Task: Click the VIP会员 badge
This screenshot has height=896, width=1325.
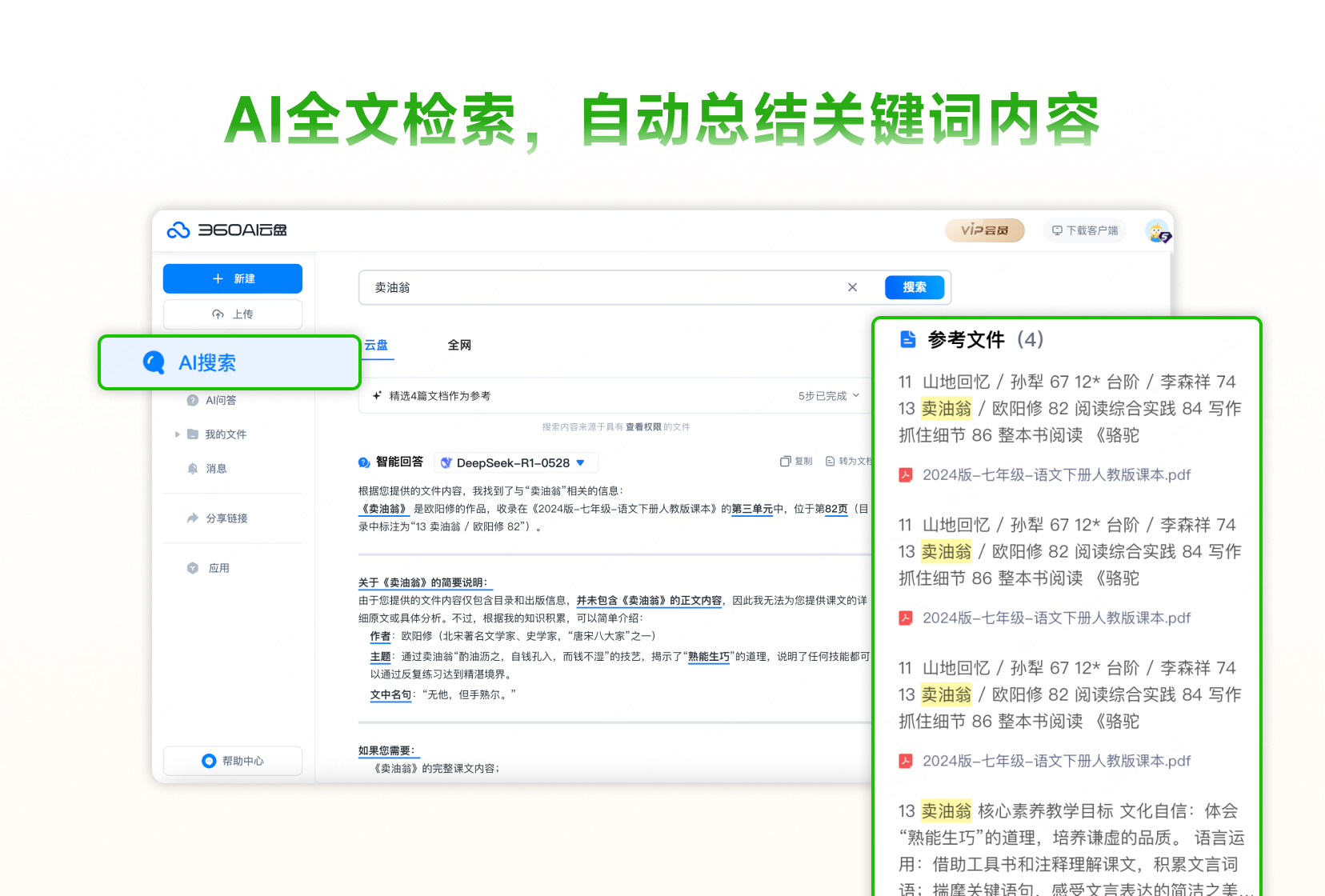Action: [x=985, y=230]
